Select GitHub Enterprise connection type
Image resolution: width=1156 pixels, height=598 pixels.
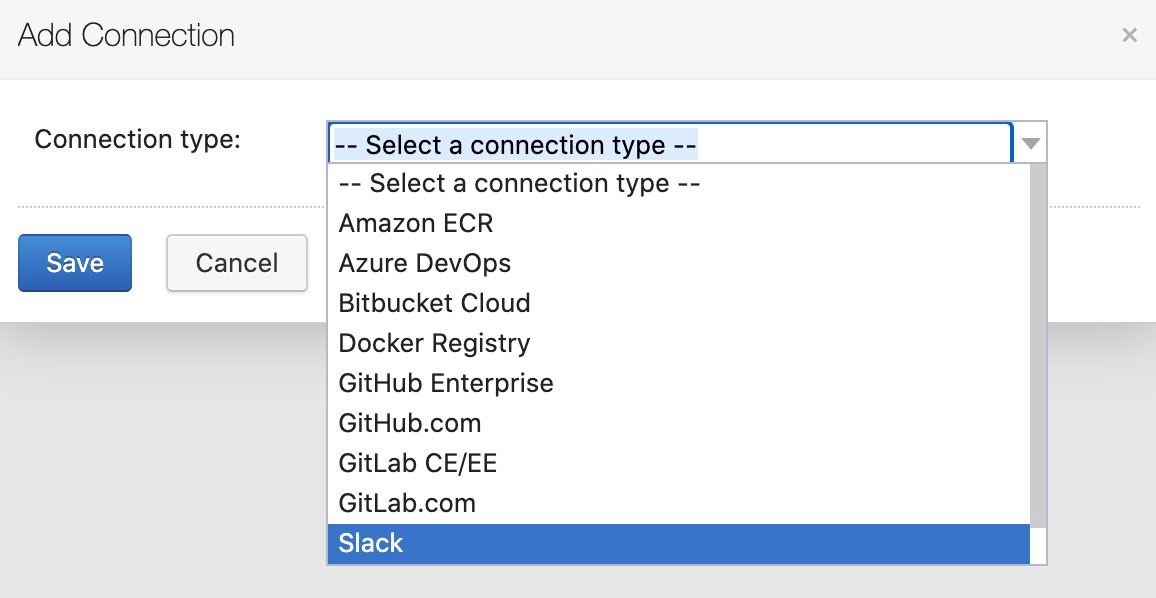(678, 383)
